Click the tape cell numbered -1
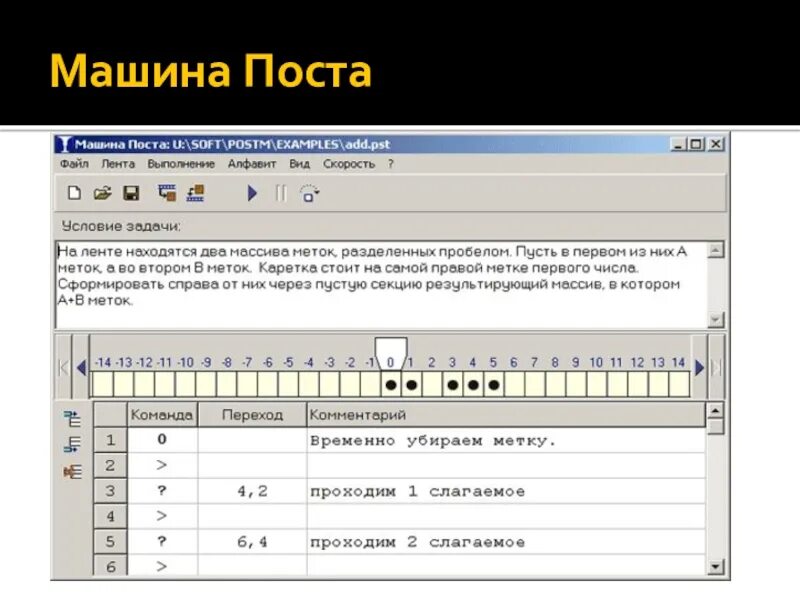 click(x=370, y=385)
